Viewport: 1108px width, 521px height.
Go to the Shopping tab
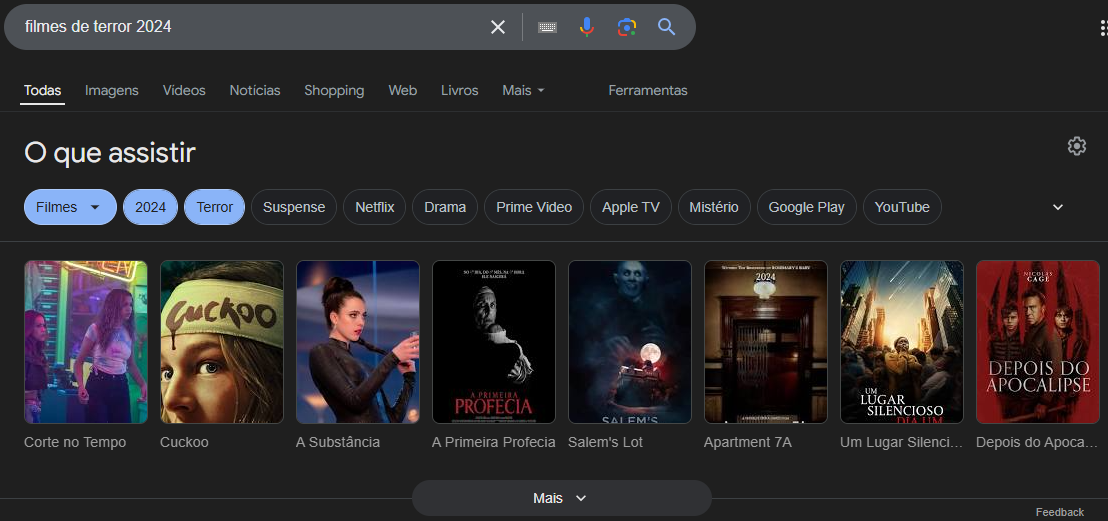coord(334,90)
